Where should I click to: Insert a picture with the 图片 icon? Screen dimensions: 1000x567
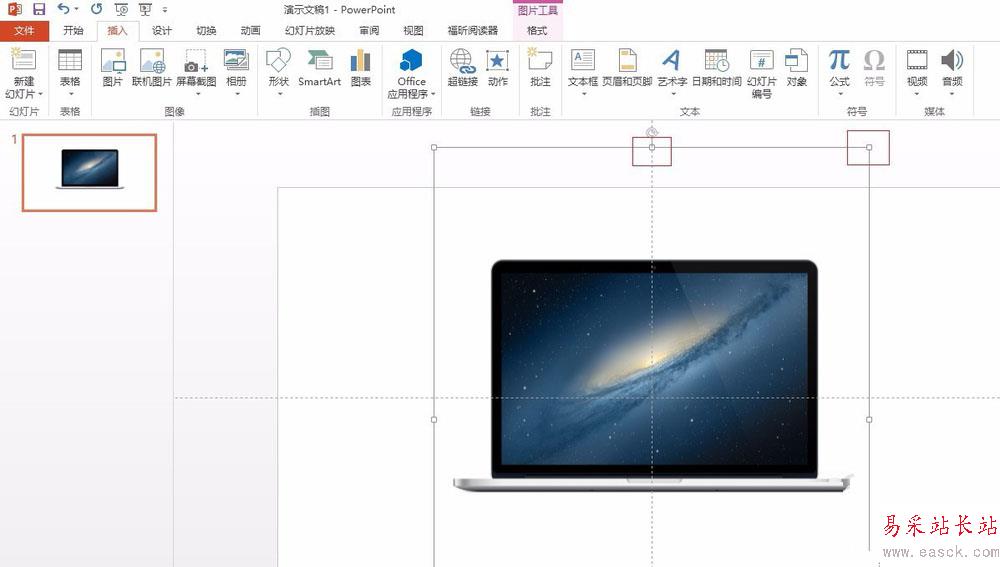point(112,68)
